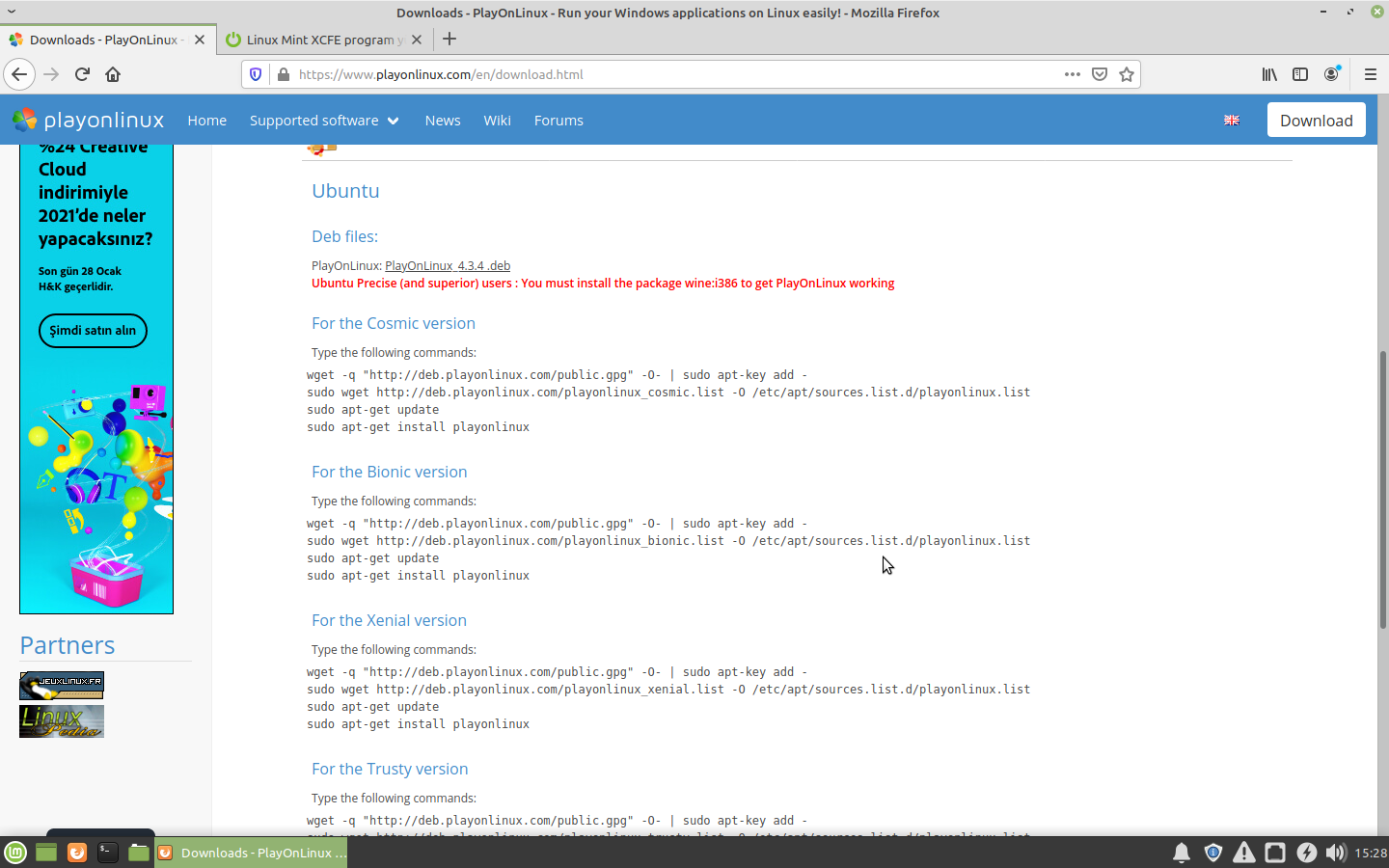
Task: Show site security info via padlock icon
Action: pyautogui.click(x=284, y=74)
